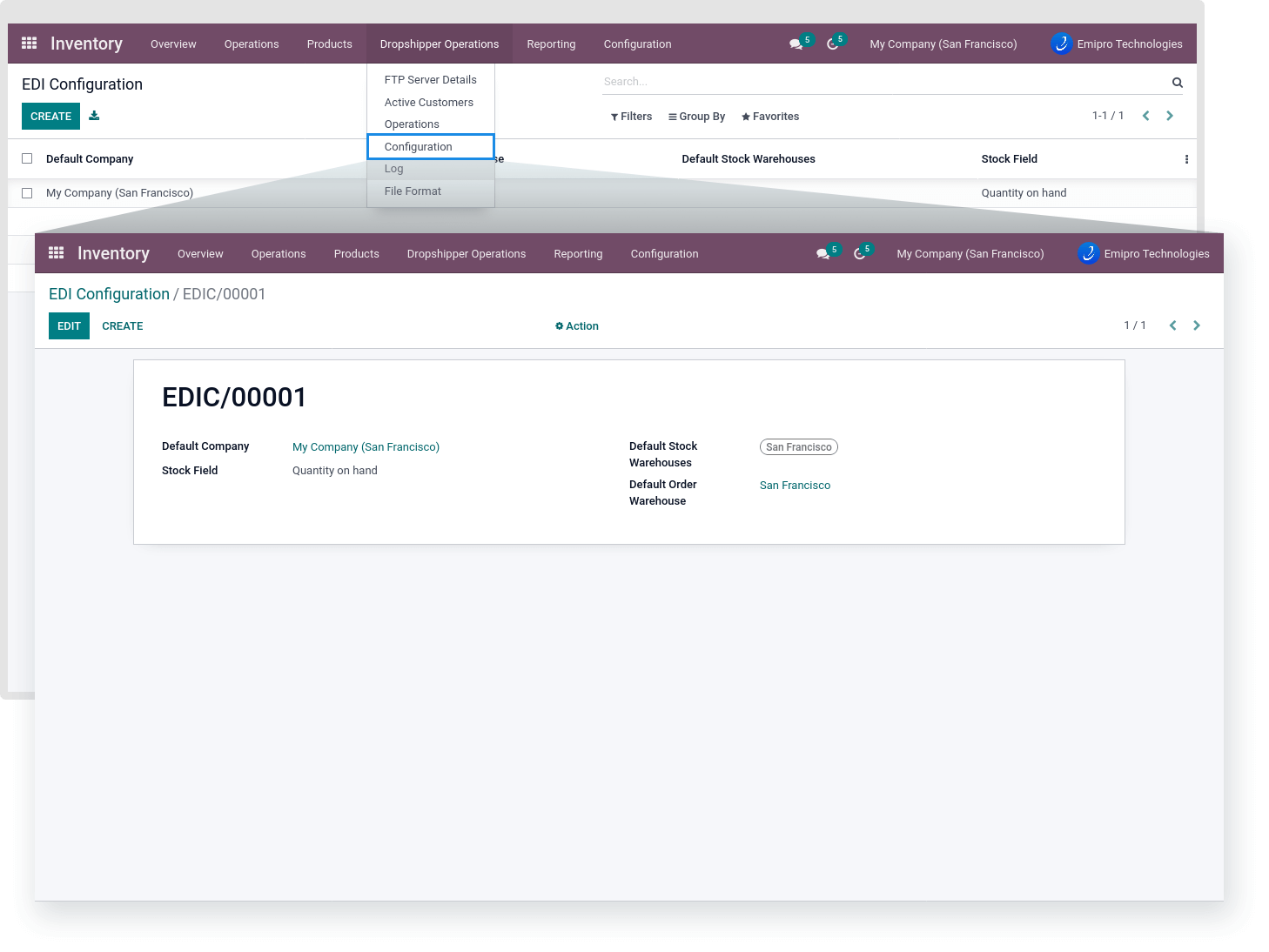This screenshot has width=1269, height=952.
Task: Open the messages icon in front window navbar
Action: (822, 253)
